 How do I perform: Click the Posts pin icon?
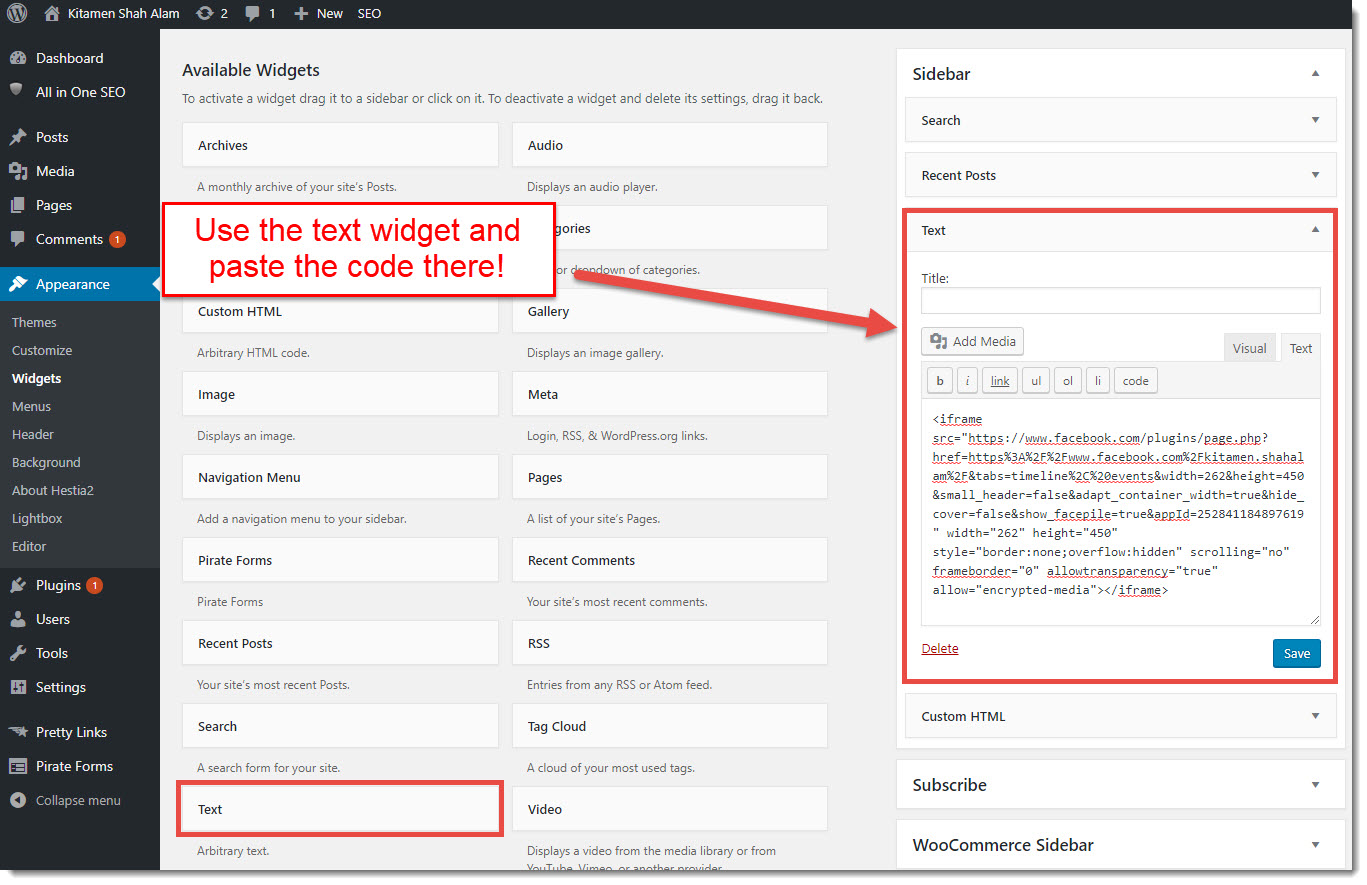click(18, 137)
